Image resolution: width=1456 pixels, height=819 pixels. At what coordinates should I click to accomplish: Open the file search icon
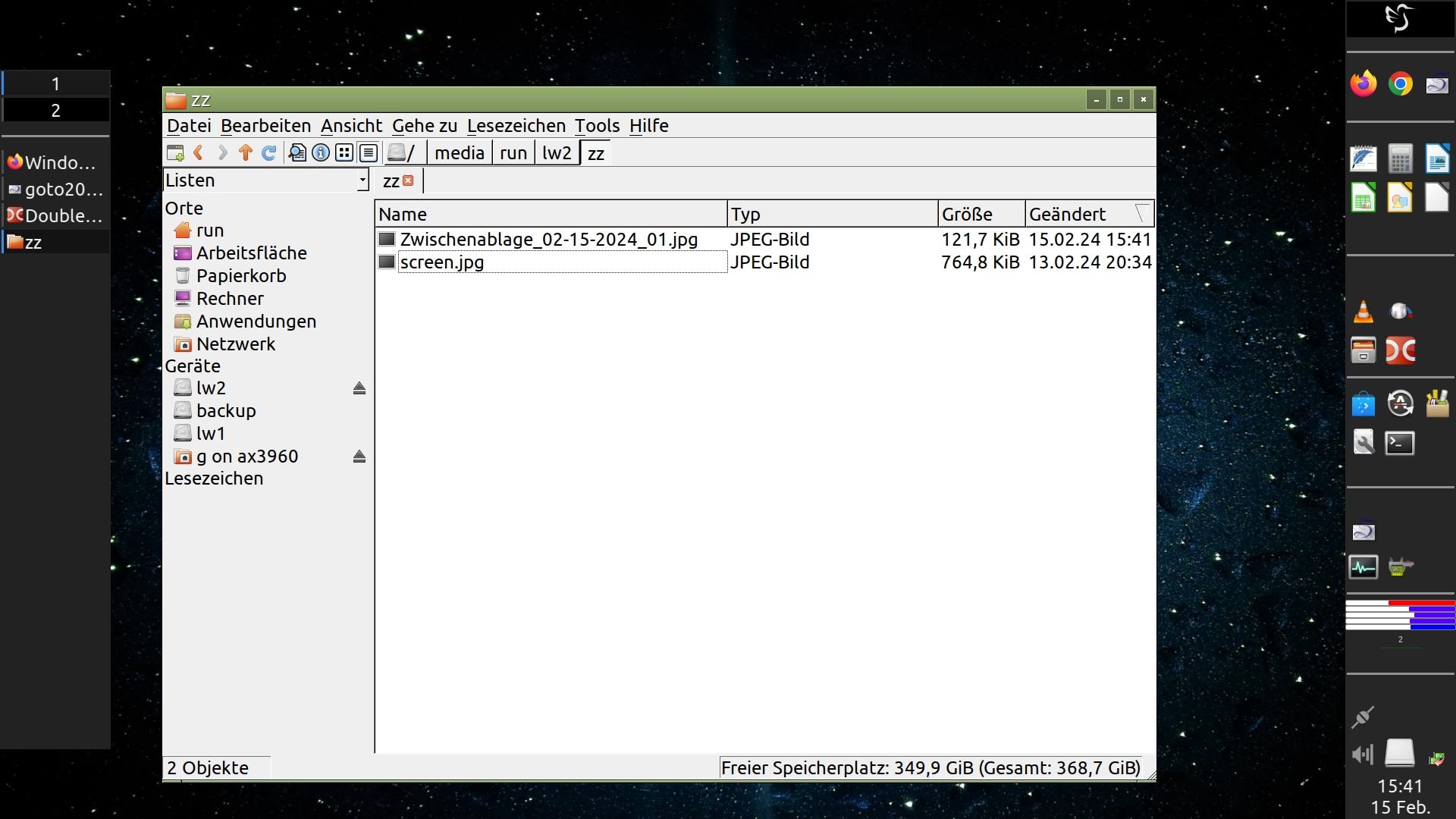(297, 153)
